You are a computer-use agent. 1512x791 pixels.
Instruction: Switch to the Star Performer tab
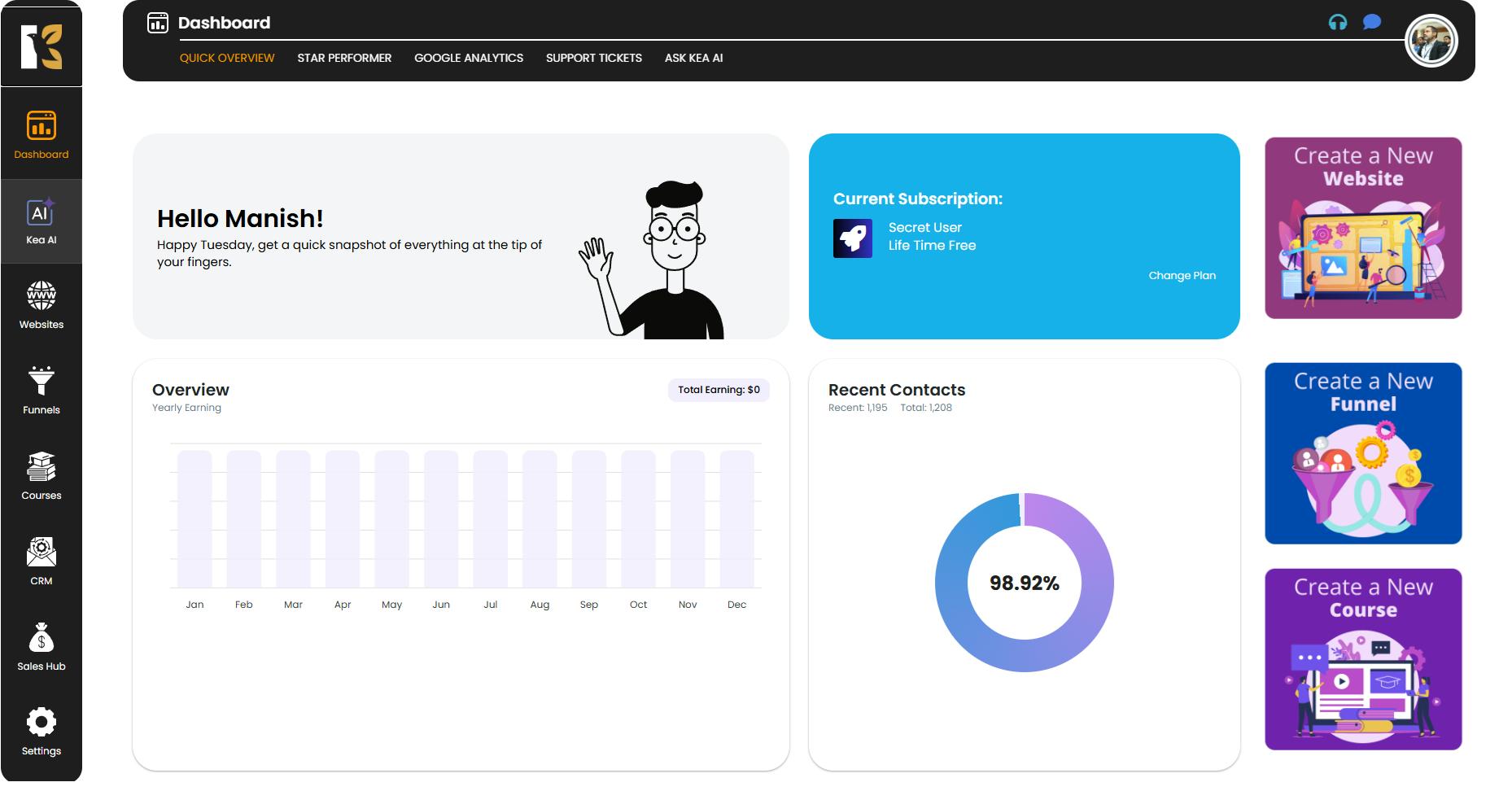coord(344,58)
